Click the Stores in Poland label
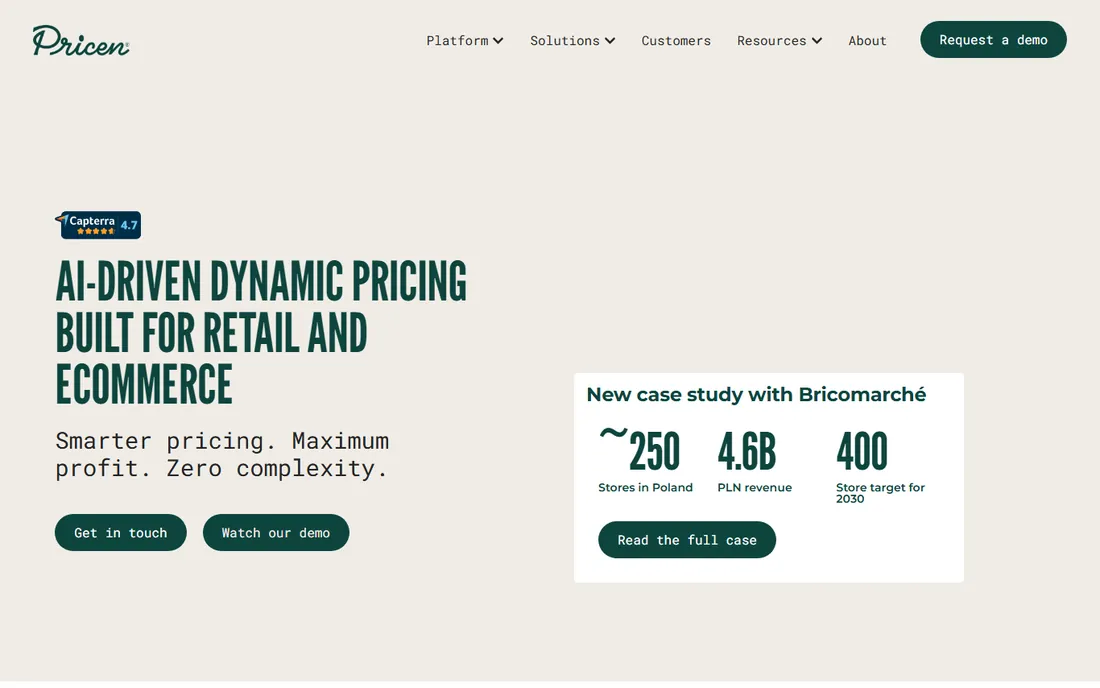Viewport: 1100px width, 688px height. 645,487
